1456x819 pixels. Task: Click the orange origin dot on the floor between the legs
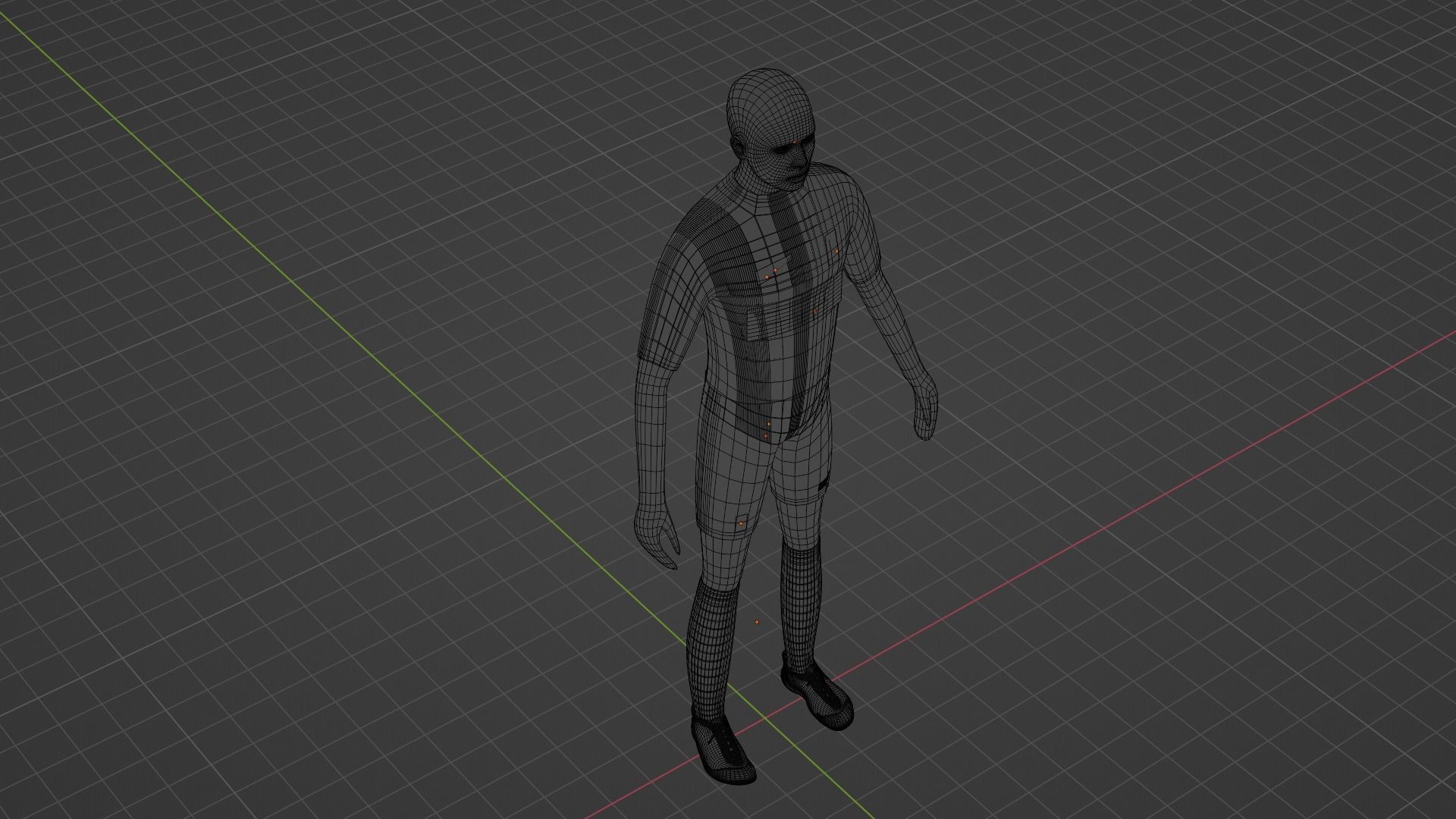coord(757,622)
